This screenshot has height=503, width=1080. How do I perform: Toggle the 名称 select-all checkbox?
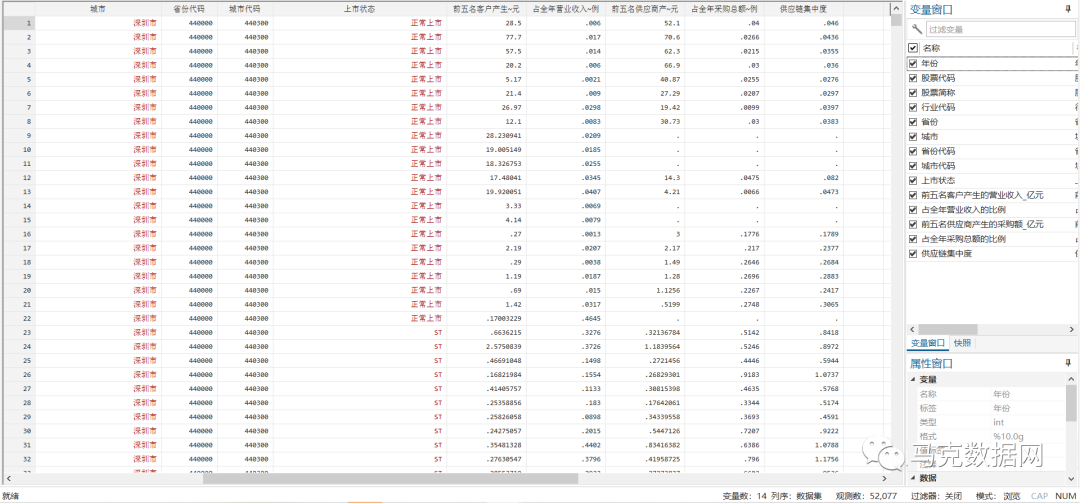point(913,48)
